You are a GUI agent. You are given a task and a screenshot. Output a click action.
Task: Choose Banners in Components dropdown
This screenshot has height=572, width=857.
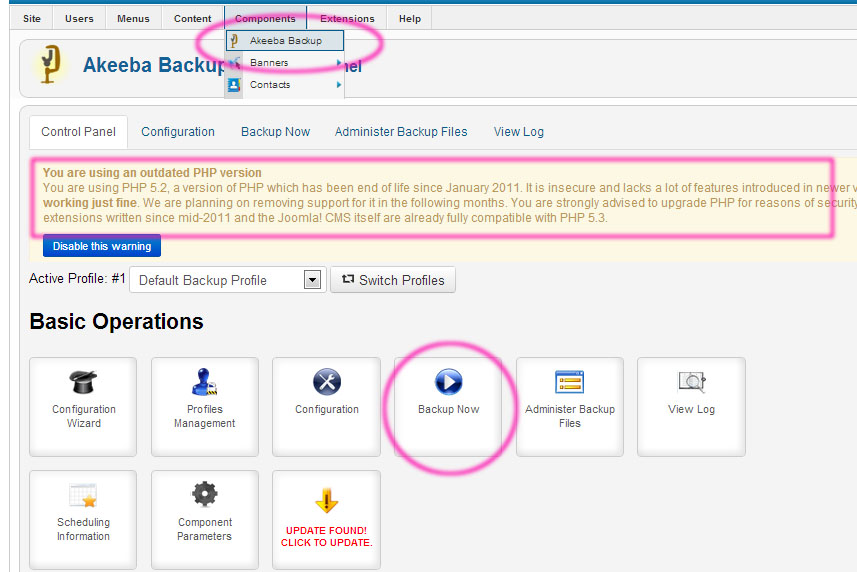(285, 63)
